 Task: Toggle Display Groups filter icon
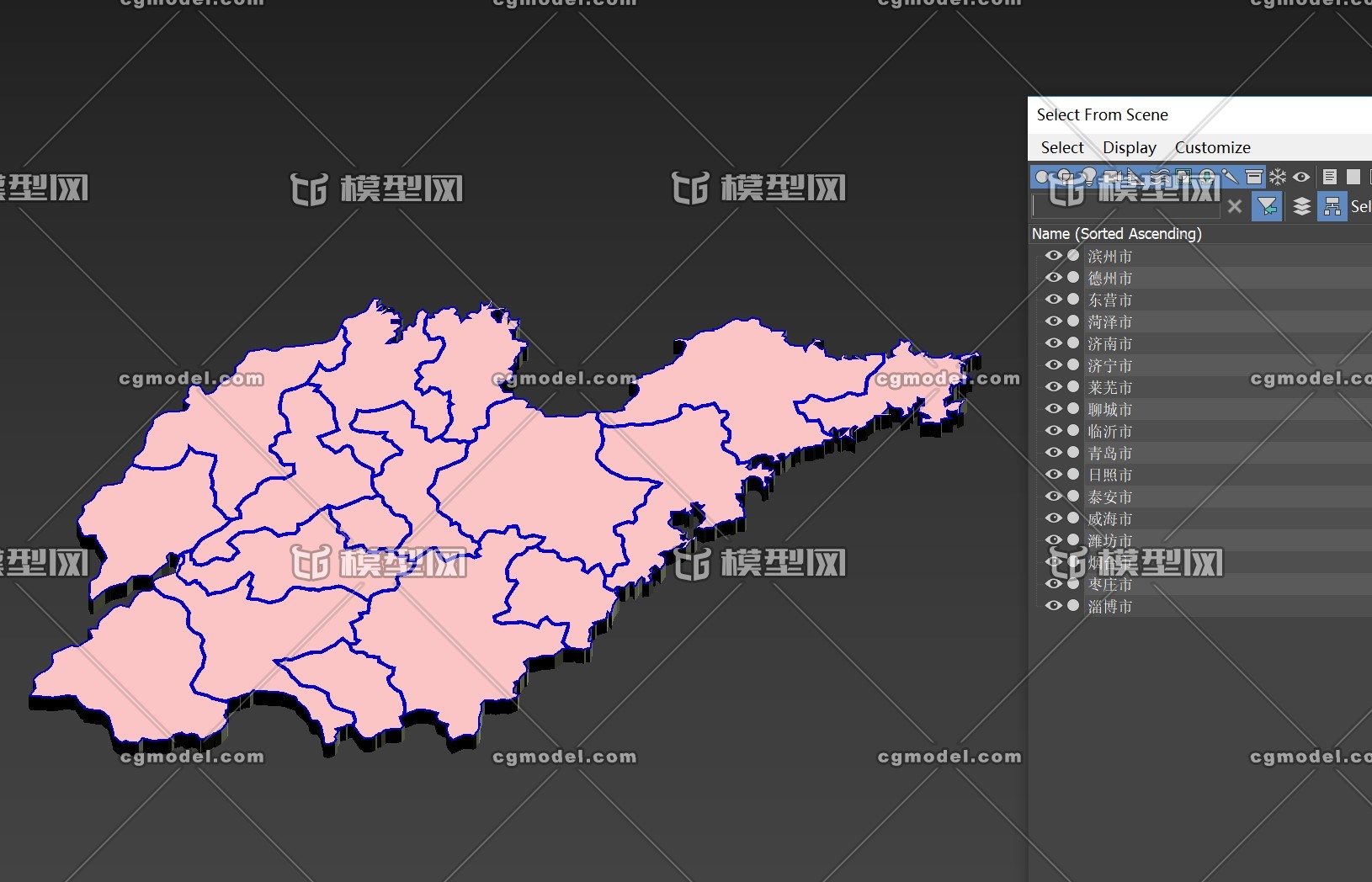pyautogui.click(x=1183, y=177)
